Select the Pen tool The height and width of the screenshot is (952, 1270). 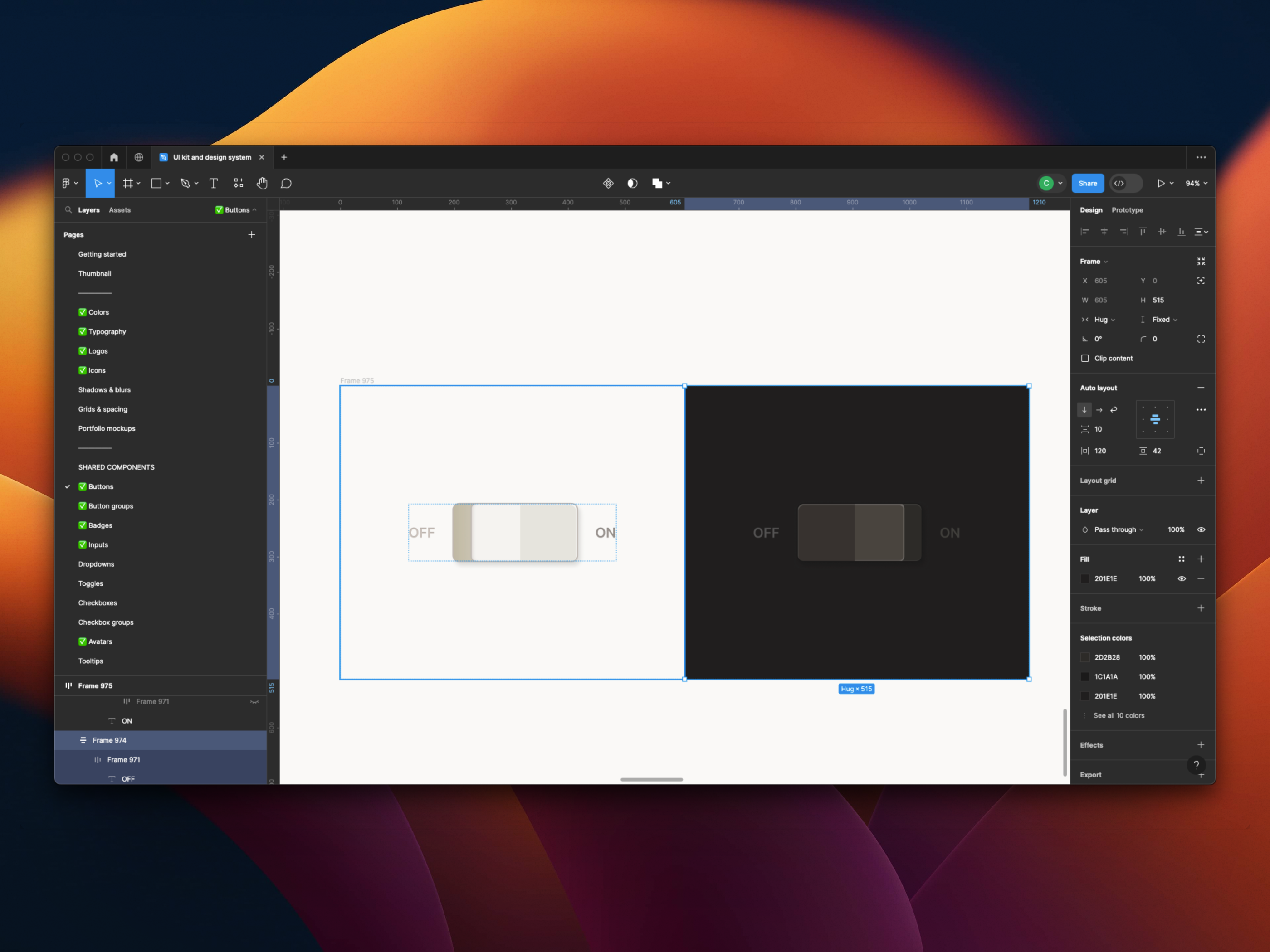pyautogui.click(x=185, y=183)
